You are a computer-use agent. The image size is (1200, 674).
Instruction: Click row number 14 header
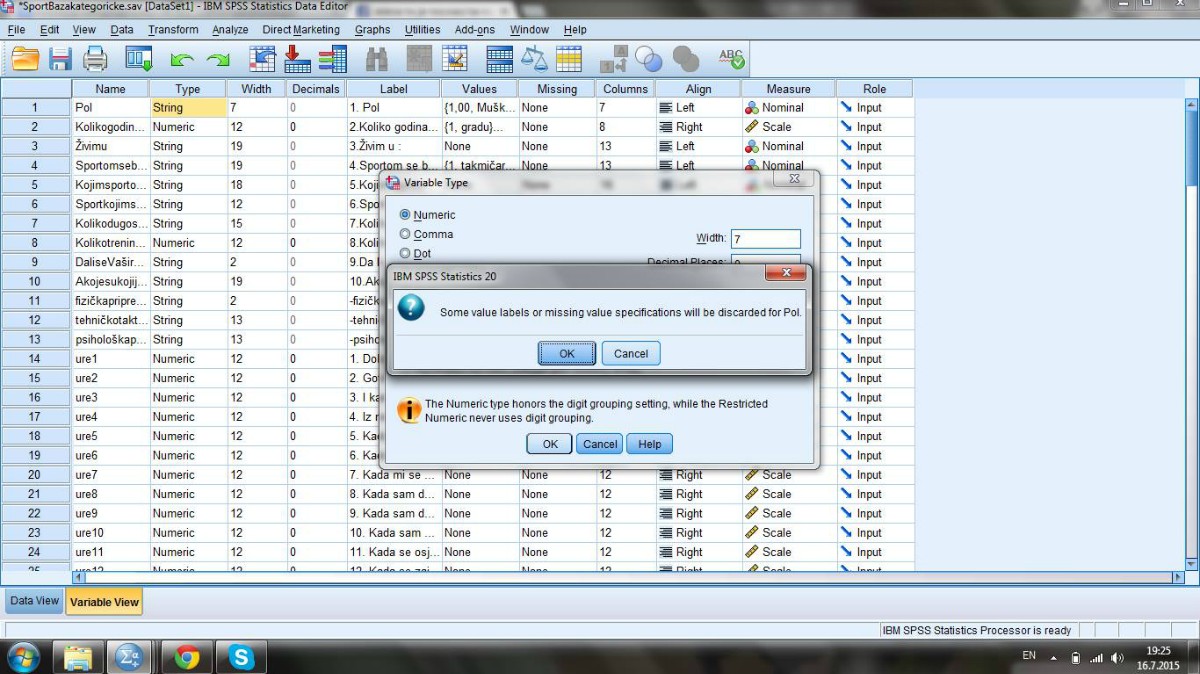[x=35, y=359]
